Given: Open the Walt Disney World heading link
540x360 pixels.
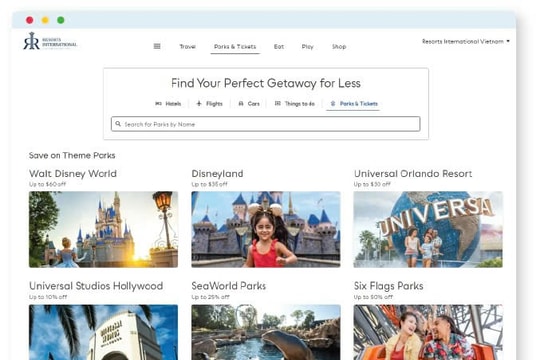Looking at the screenshot, I should pos(73,173).
